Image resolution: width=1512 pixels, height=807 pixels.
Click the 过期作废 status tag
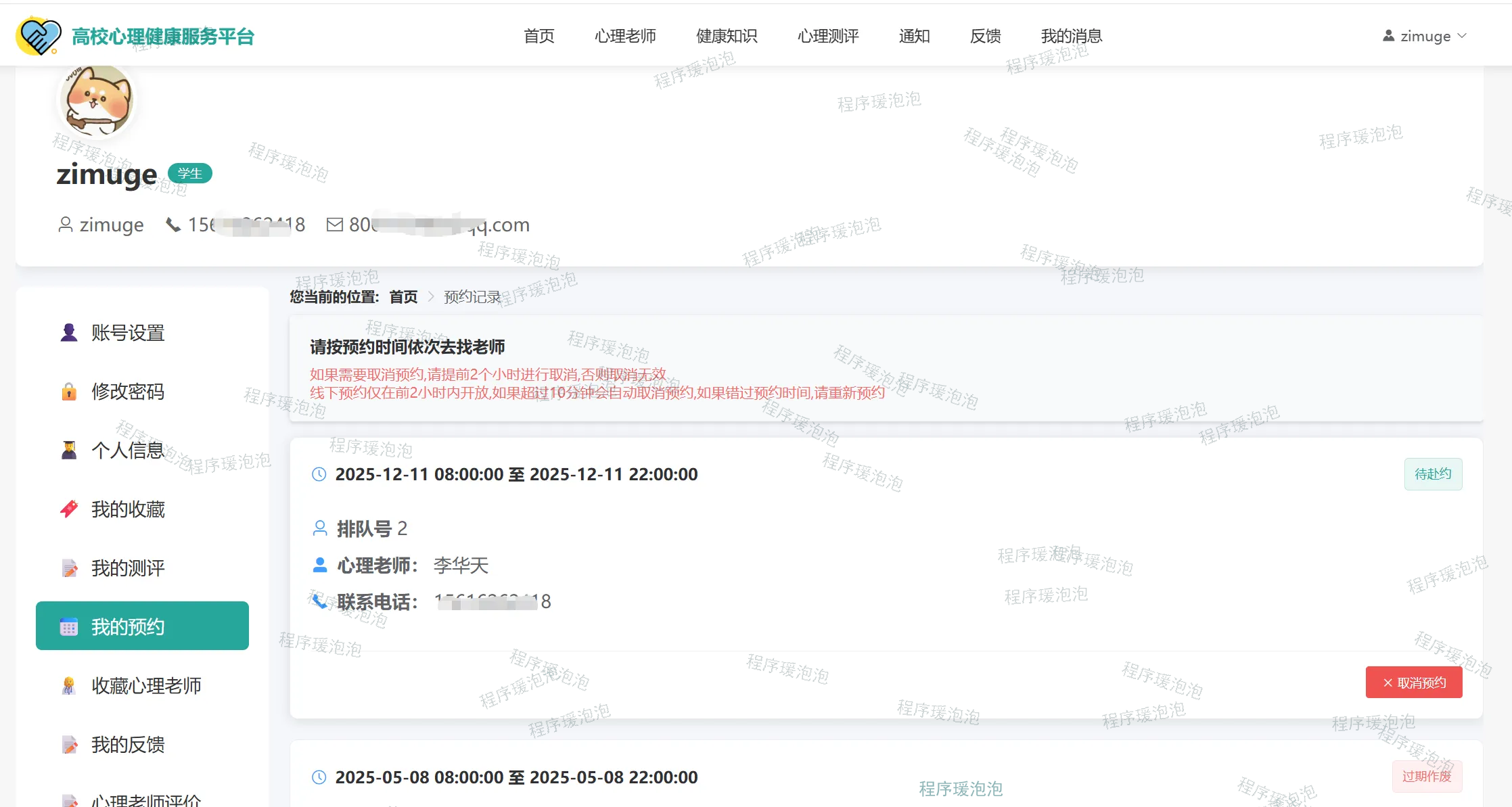(1427, 777)
